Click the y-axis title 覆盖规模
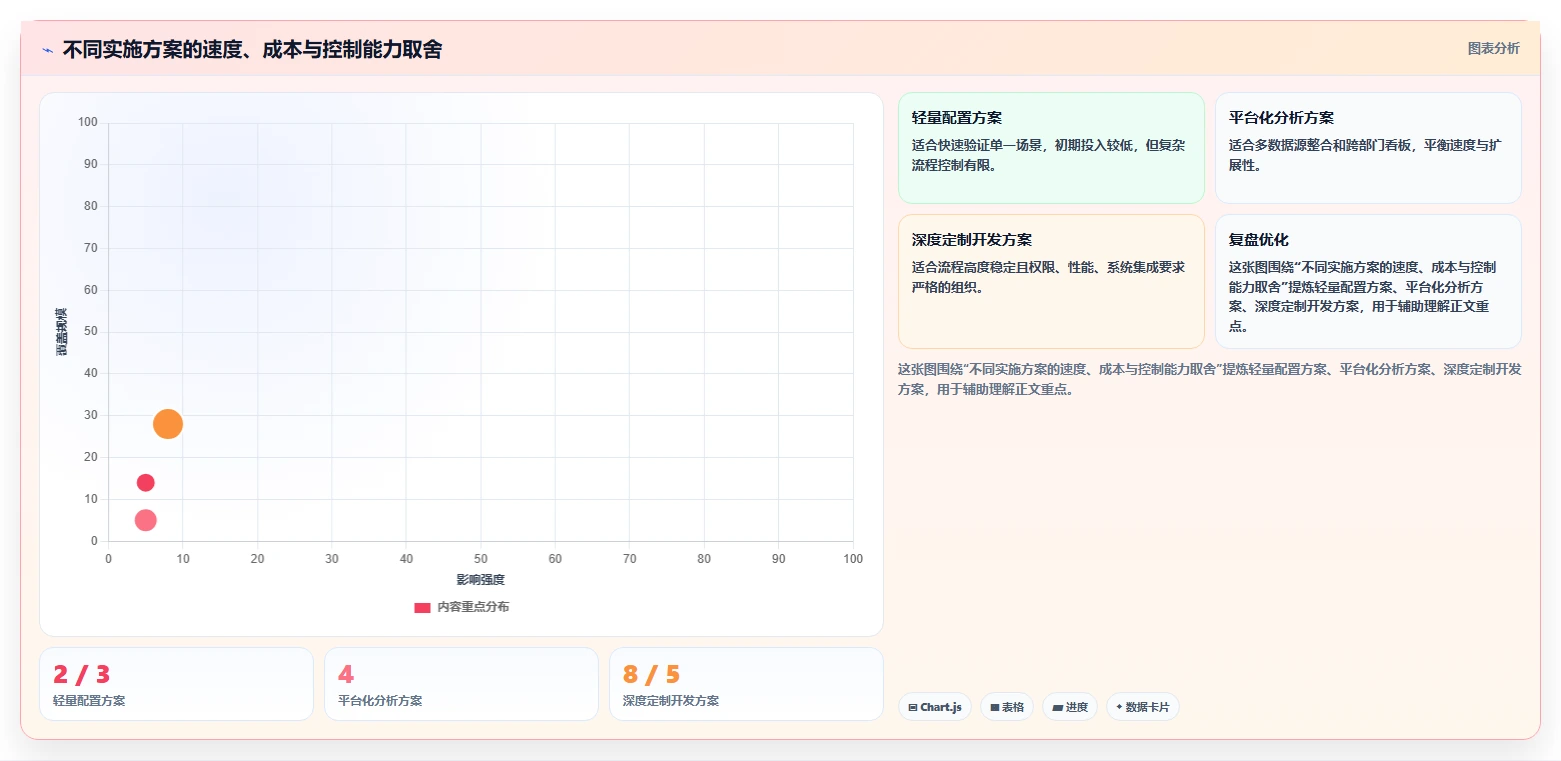 click(61, 332)
